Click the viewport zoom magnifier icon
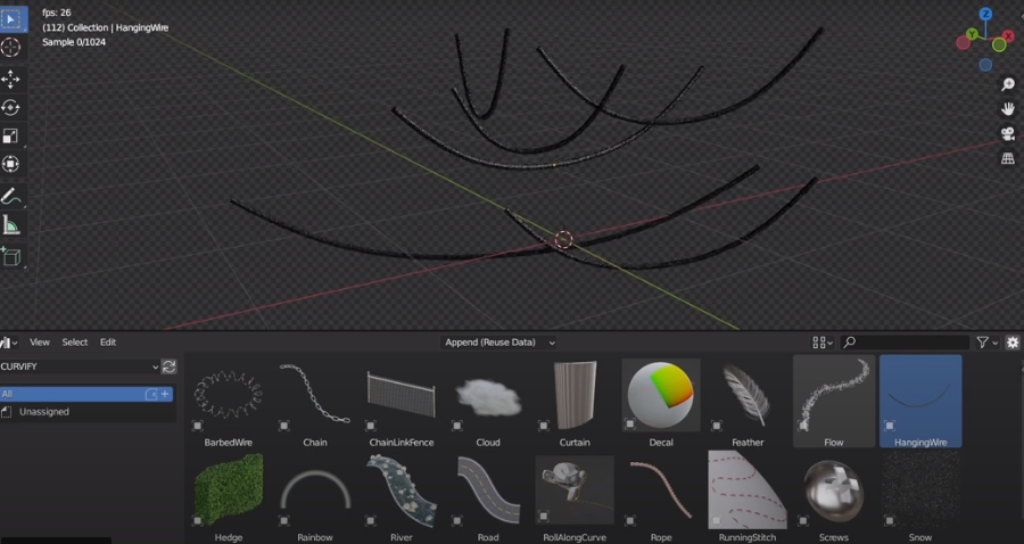This screenshot has height=544, width=1024. 1008,84
